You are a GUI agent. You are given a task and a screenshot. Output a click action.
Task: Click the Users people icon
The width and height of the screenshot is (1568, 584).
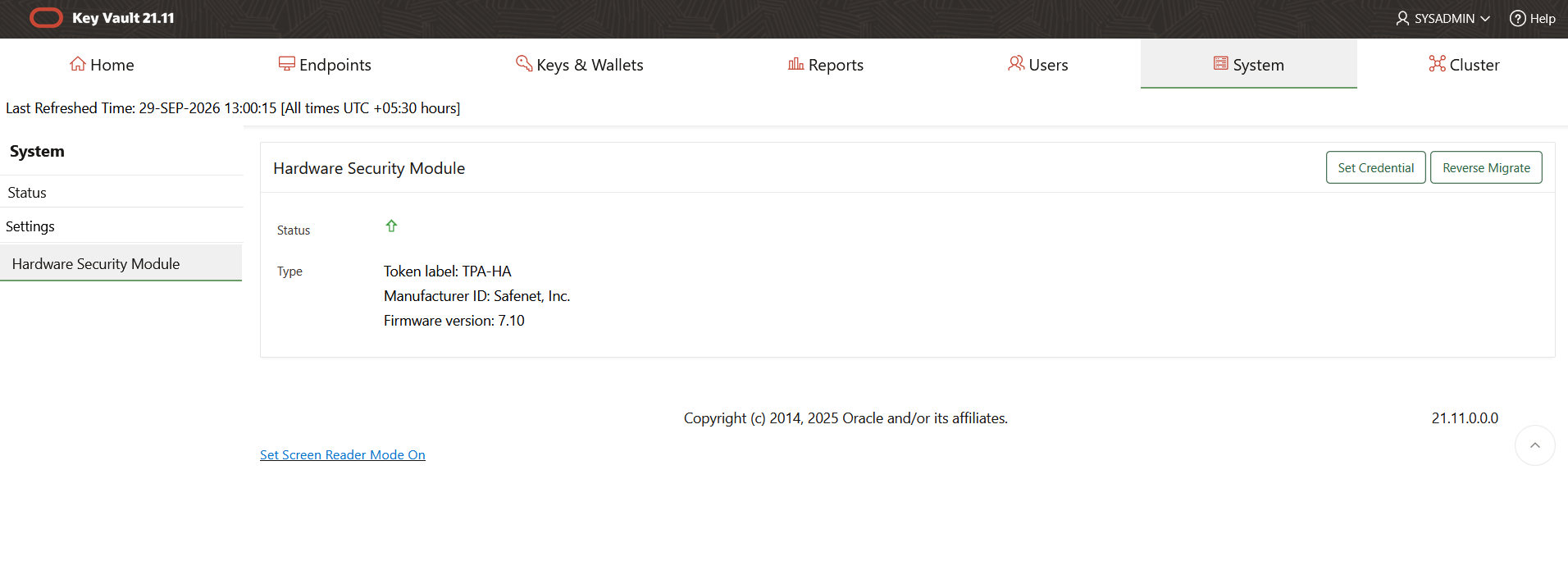click(1016, 64)
